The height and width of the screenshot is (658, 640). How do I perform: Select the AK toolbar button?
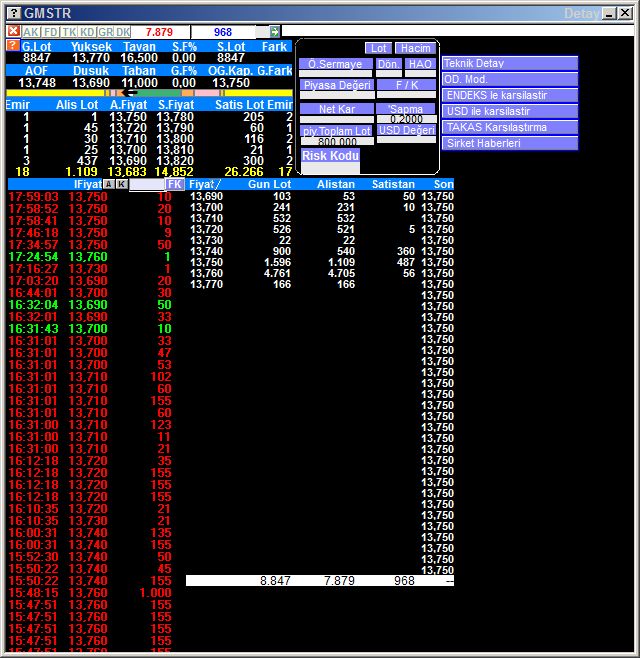pos(31,32)
